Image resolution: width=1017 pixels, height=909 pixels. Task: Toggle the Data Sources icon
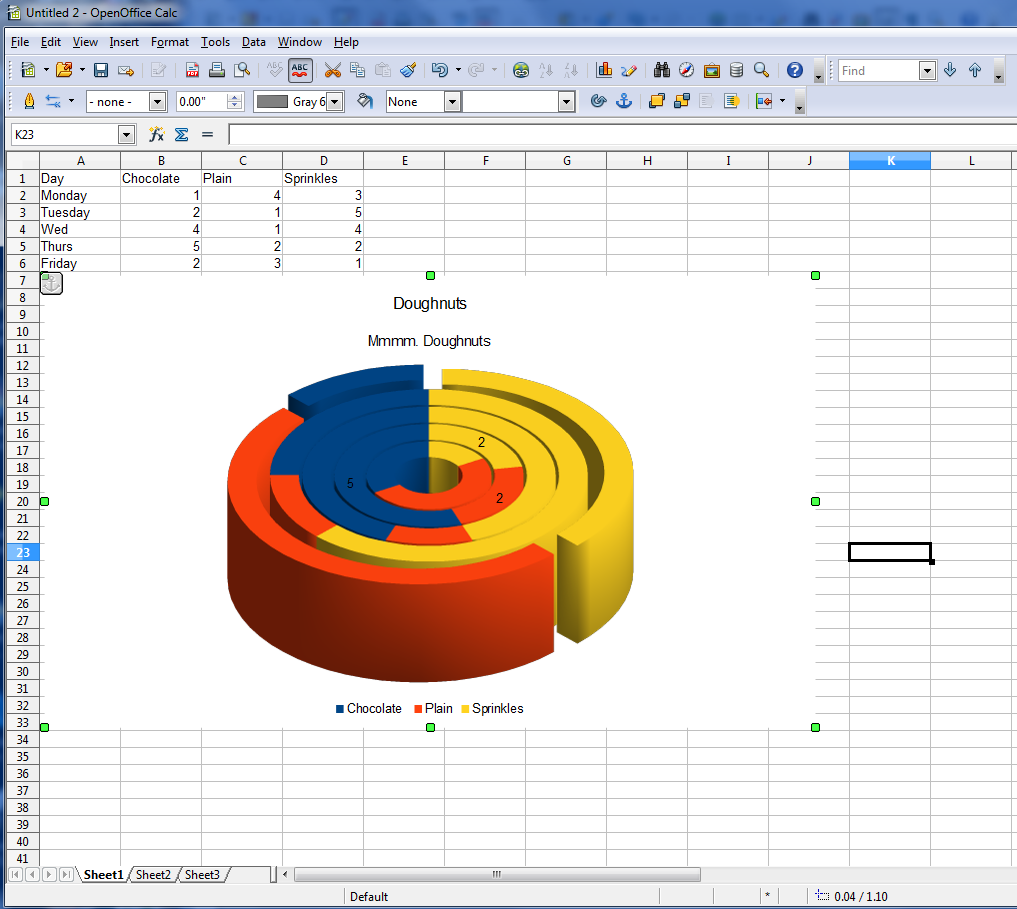[x=736, y=70]
